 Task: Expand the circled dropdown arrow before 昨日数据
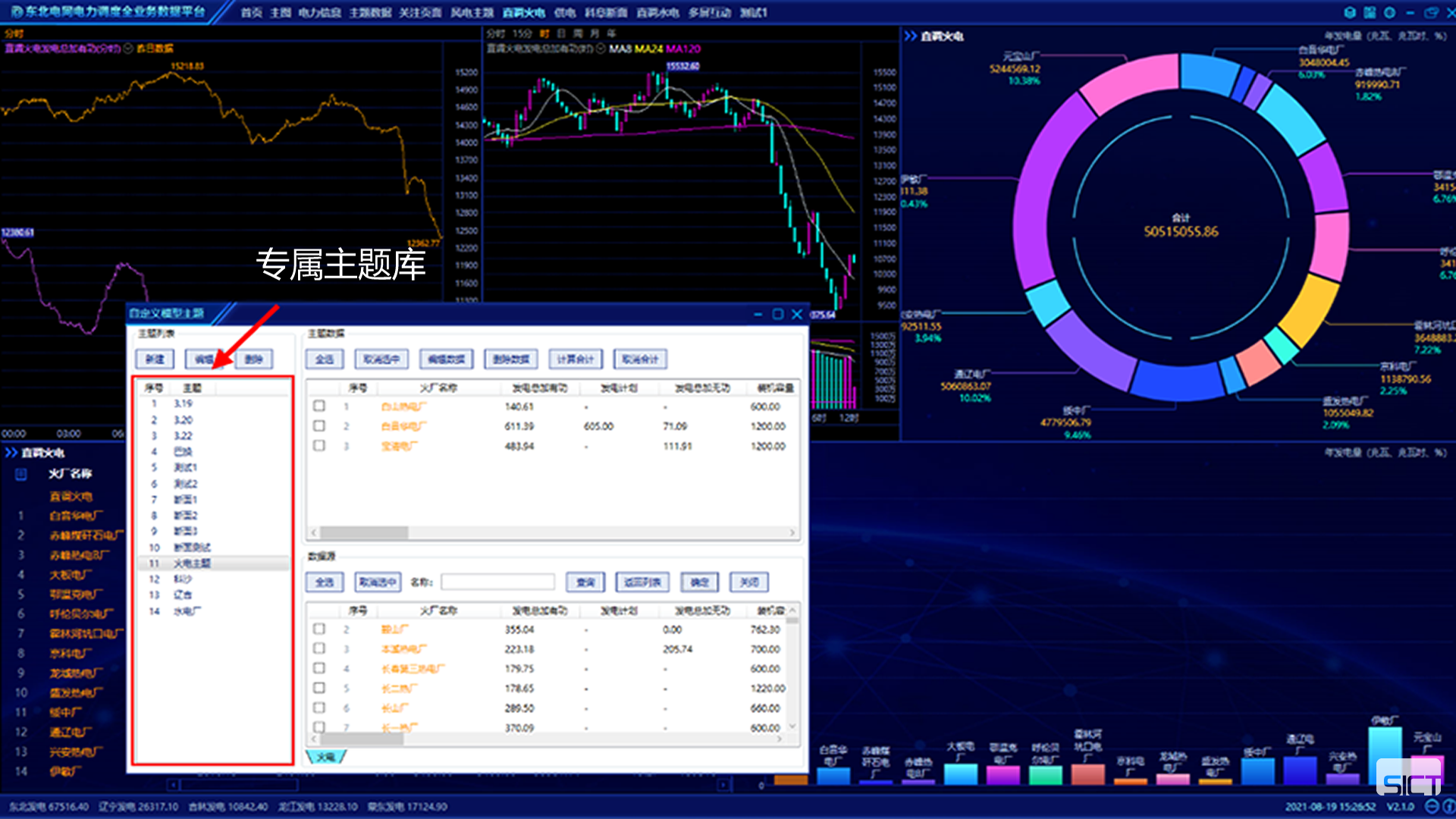tap(128, 49)
